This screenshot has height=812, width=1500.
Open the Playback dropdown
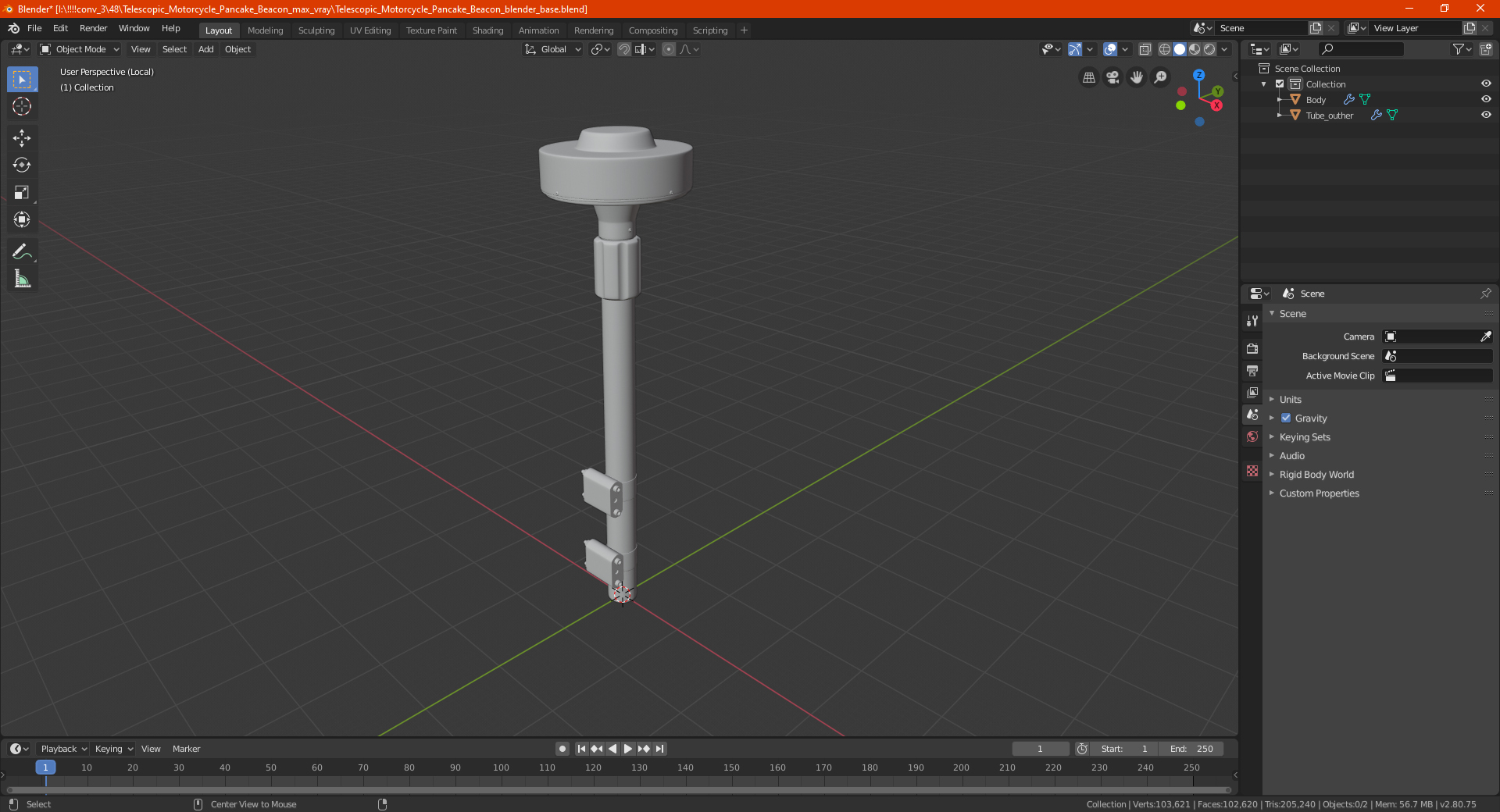pos(63,749)
